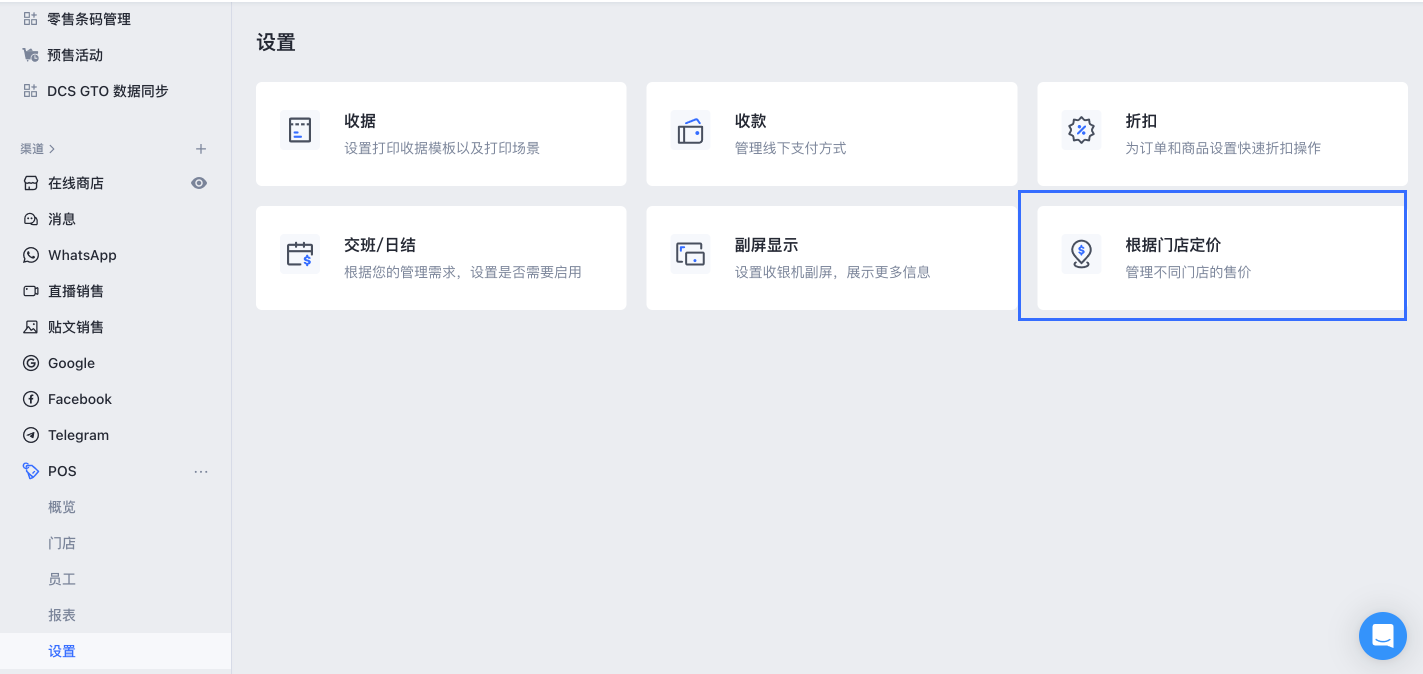Open the 收款 settings card
Screen dimensions: 1423x674
(x=832, y=134)
